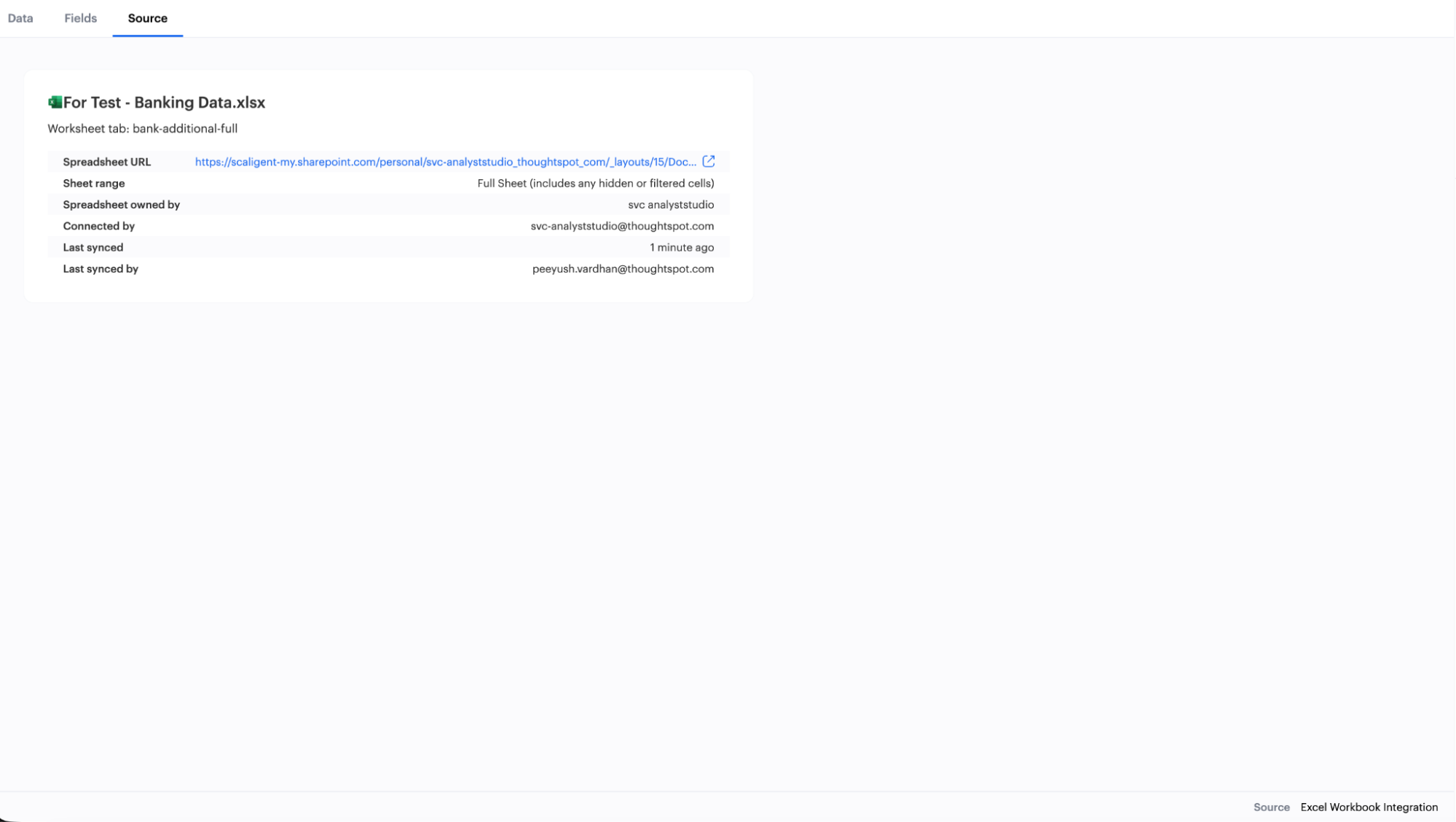Click Excel Workbook Integration in status bar
The image size is (1456, 822).
1369,807
